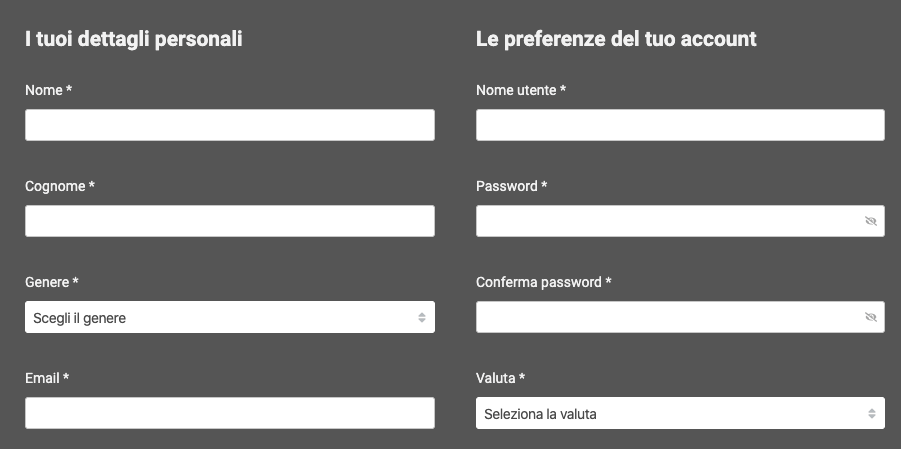
Task: Click the "Nome *" label
Action: click(48, 90)
